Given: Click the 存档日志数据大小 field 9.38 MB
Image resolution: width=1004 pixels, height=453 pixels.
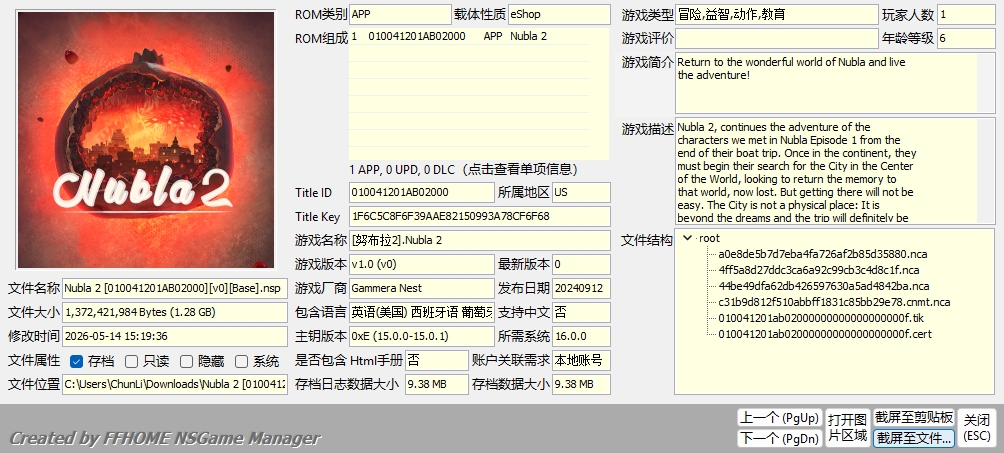Looking at the screenshot, I should click(x=437, y=384).
